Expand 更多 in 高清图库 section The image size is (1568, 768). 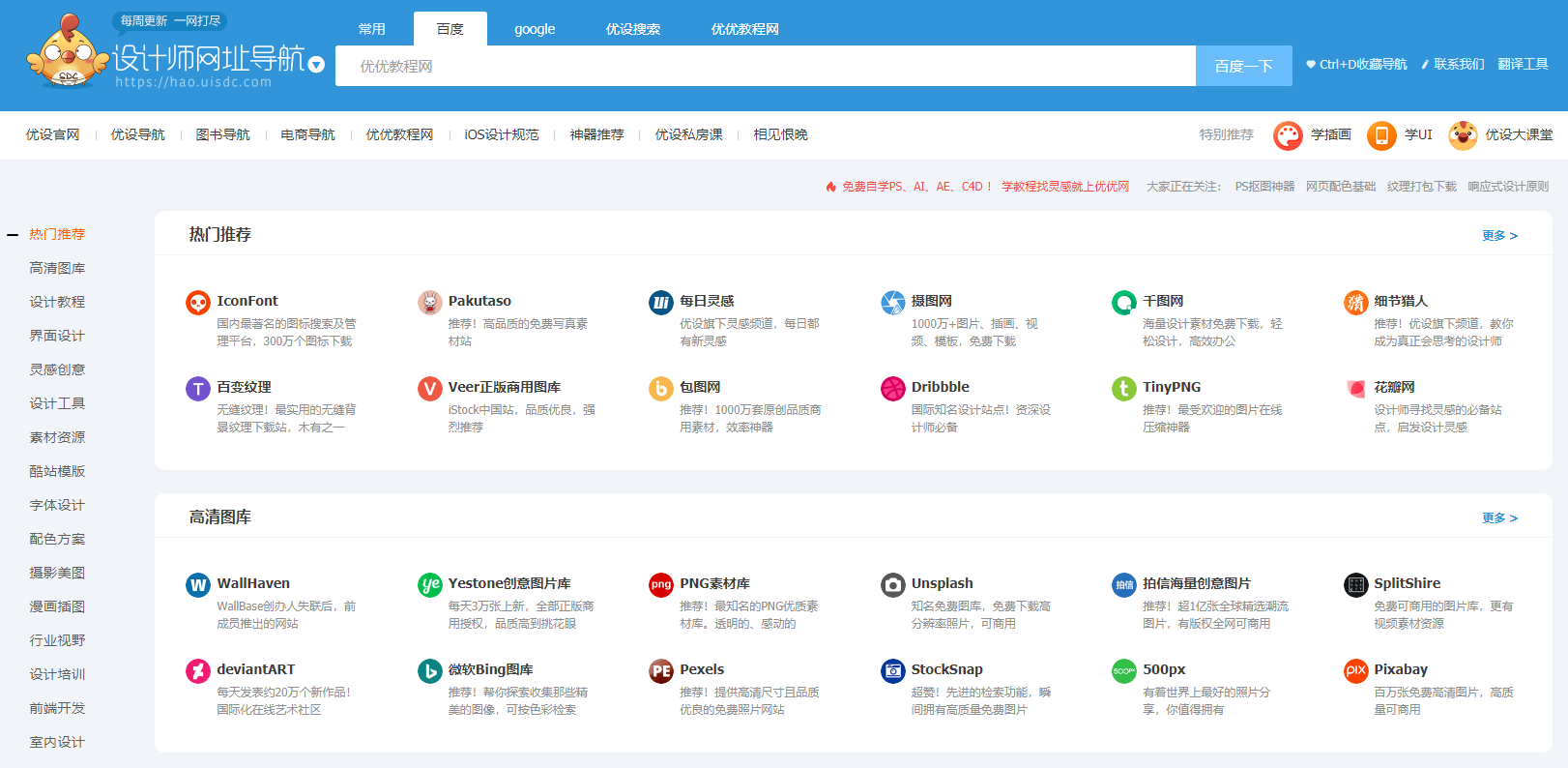coord(1499,518)
